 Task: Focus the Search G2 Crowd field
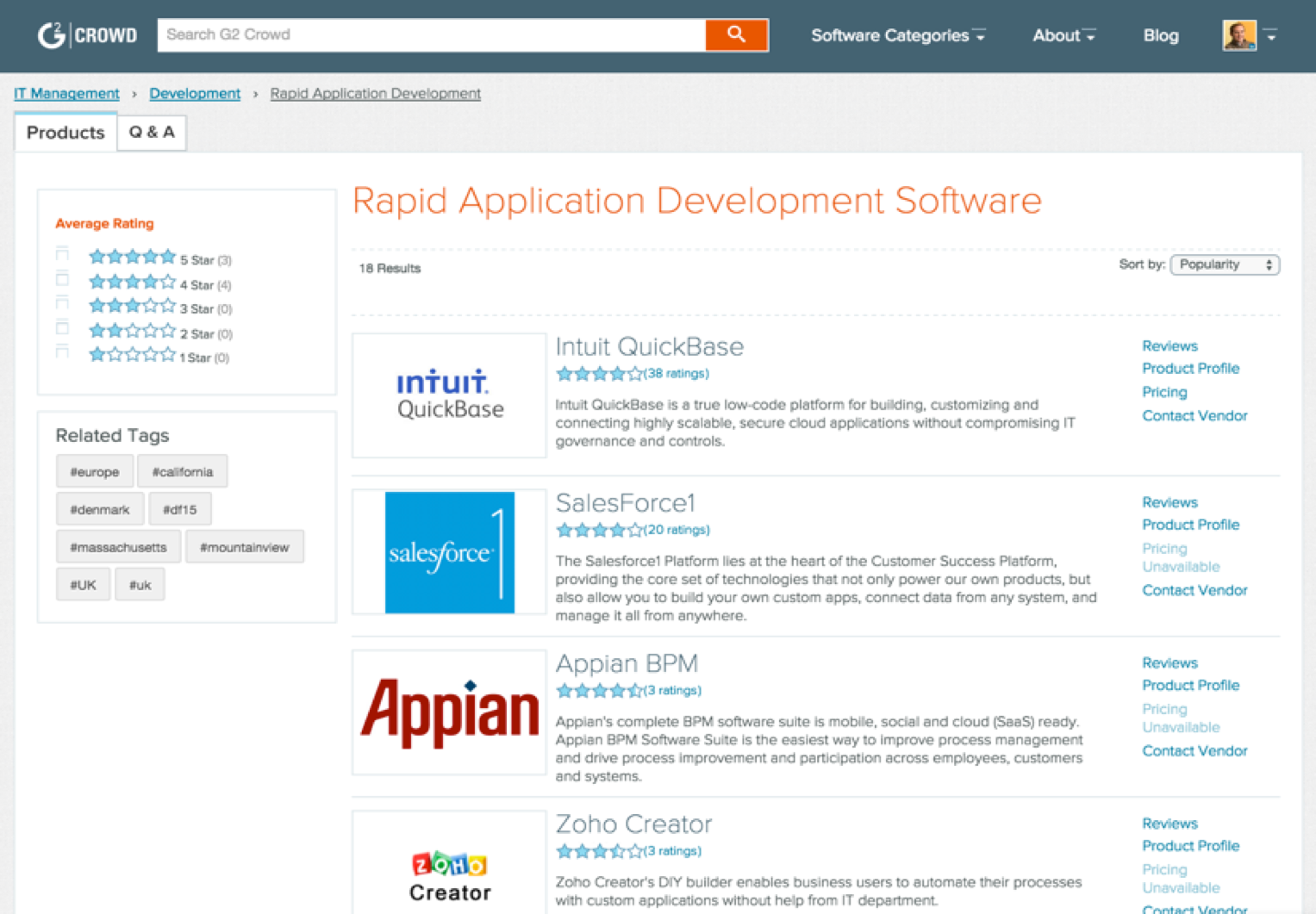[432, 34]
